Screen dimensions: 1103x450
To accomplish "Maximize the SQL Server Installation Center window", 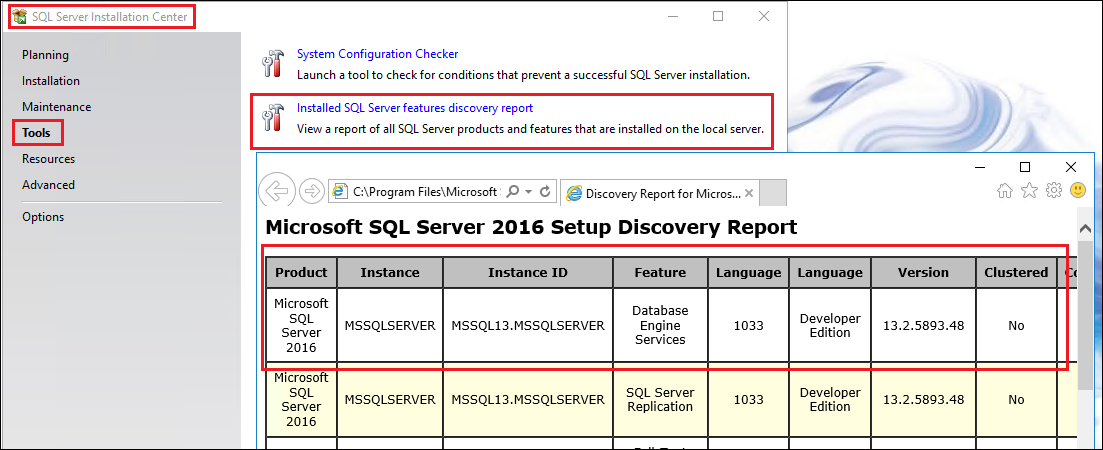I will coord(718,16).
